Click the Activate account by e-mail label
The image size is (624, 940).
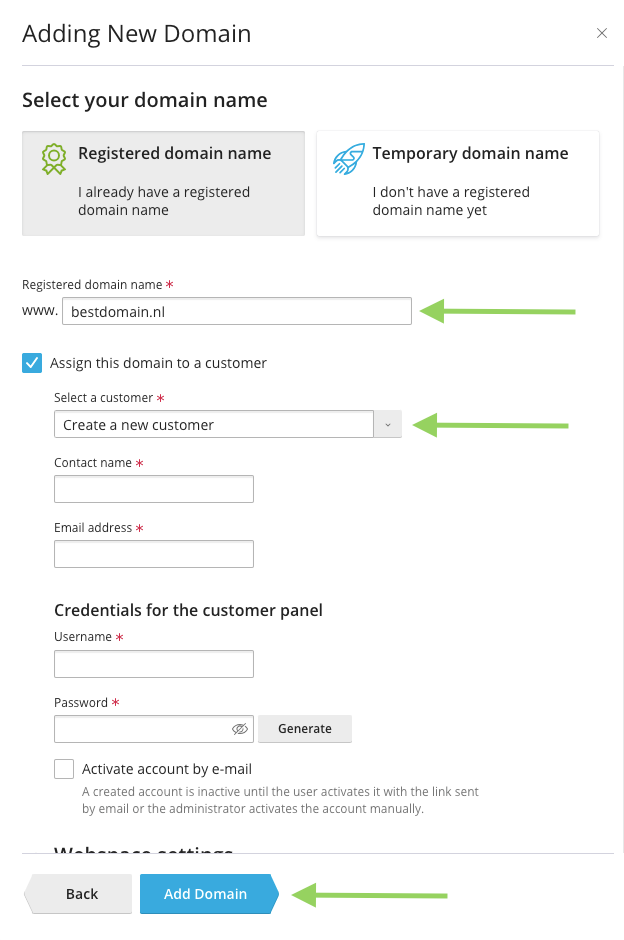coord(167,769)
